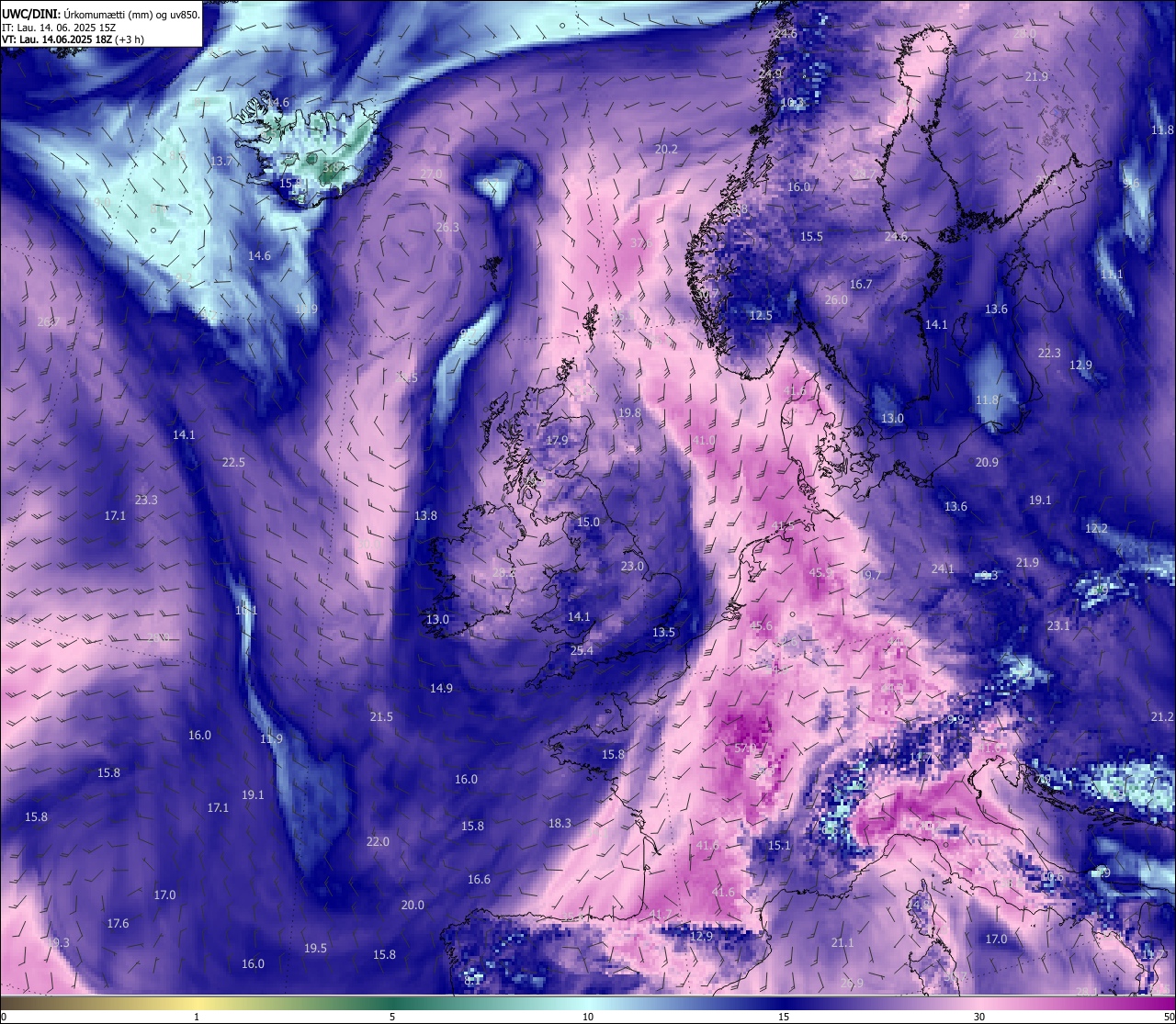Screen dimensions: 1176x1024
Task: Click the map value 15.5
Action: (x=811, y=237)
